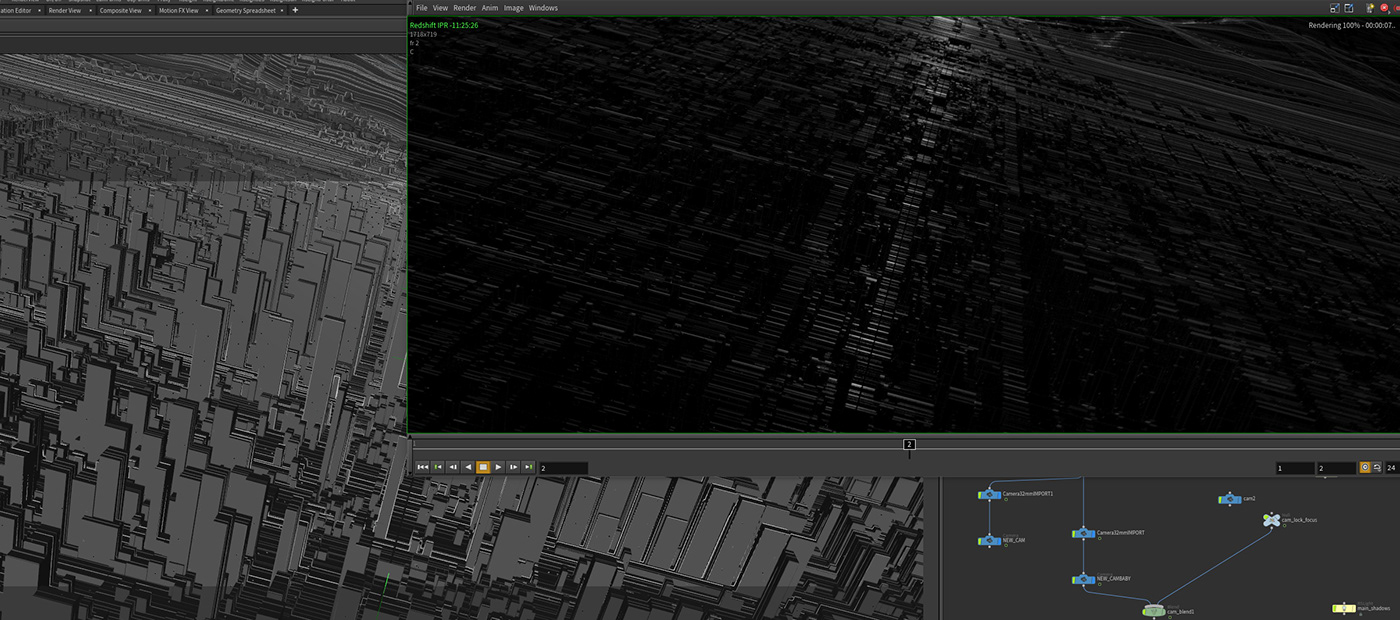Switch to the Geometry Spreadsheet tab
The image size is (1400, 620).
point(245,10)
